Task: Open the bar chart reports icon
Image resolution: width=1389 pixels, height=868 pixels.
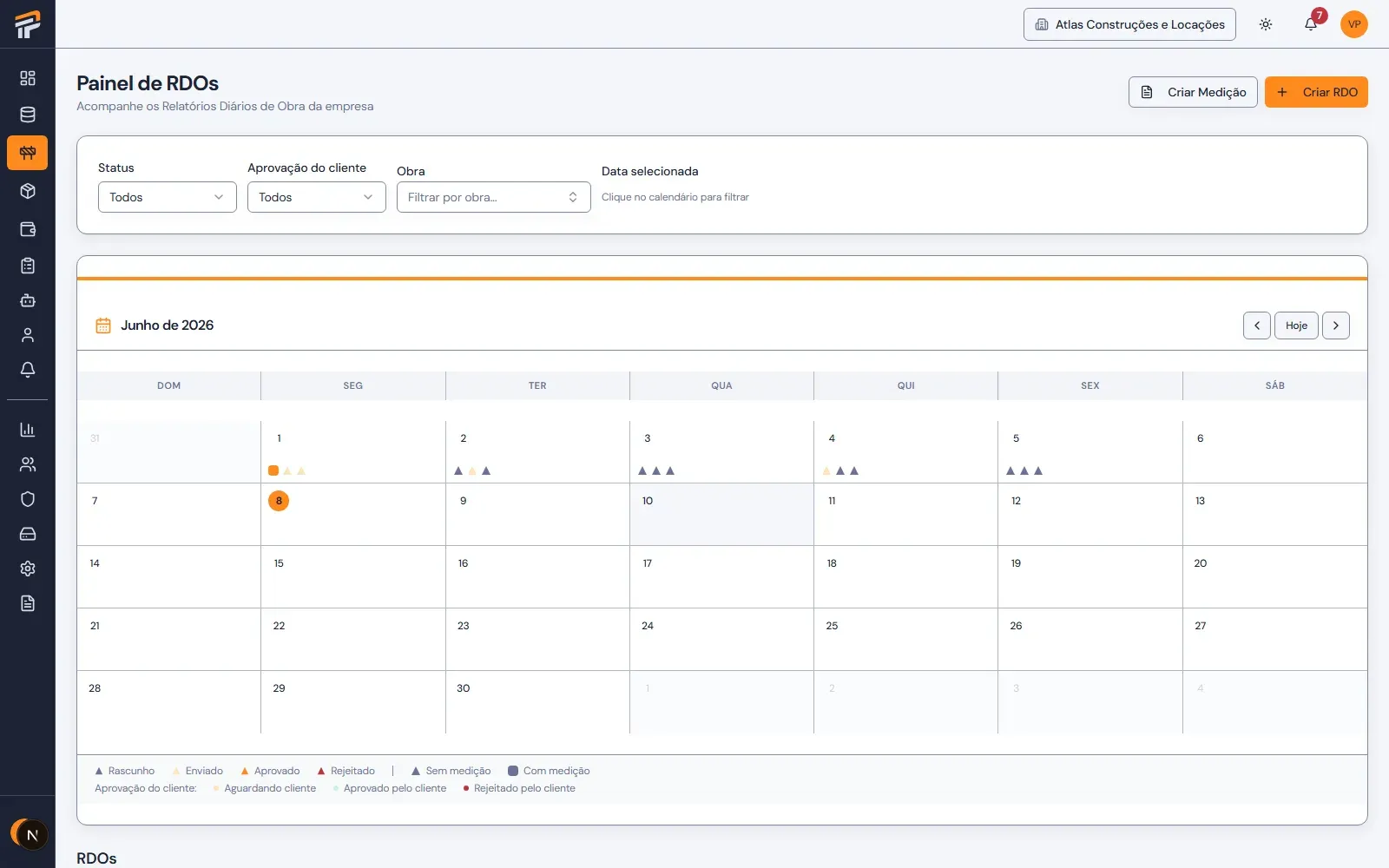Action: (28, 430)
